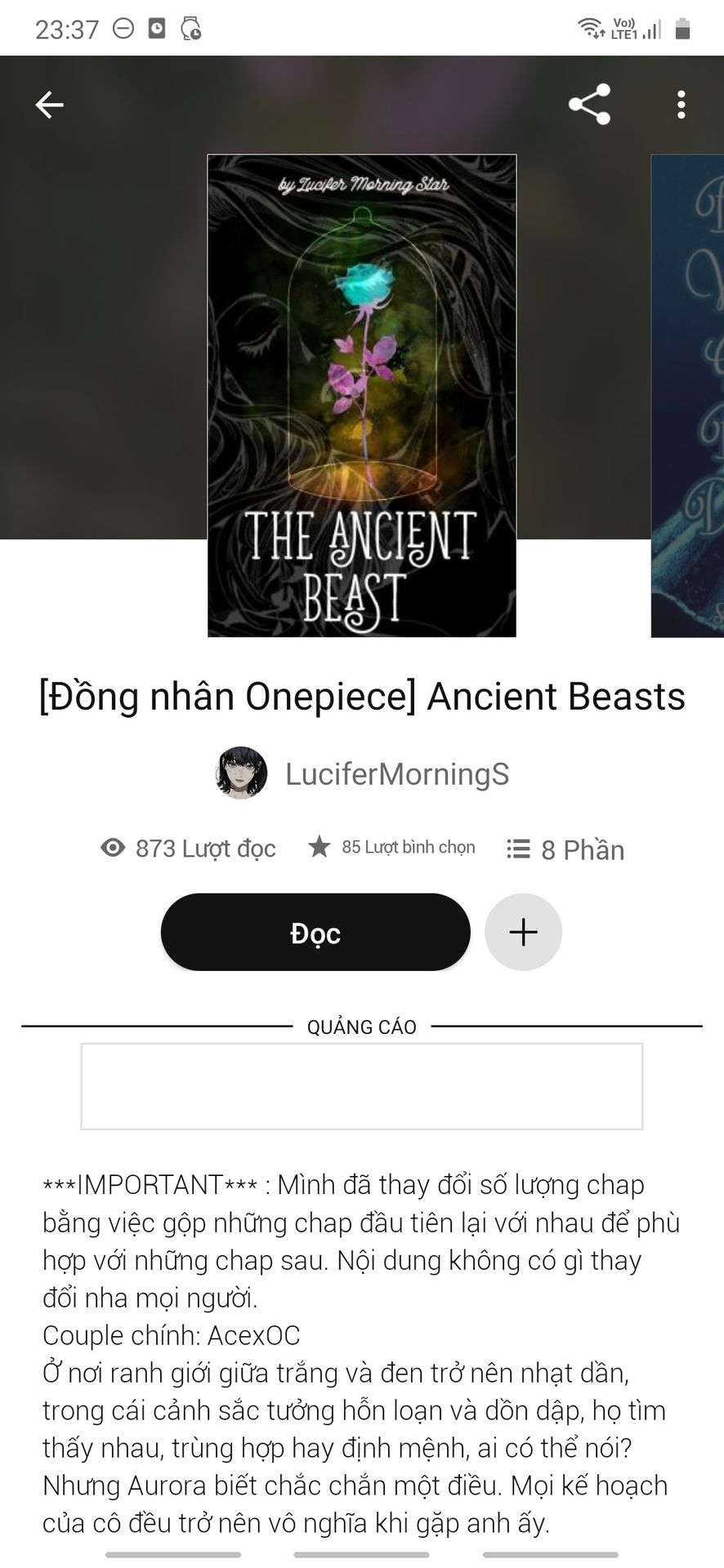The width and height of the screenshot is (724, 1568).
Task: Tap the LuciferMorningS profile avatar
Action: click(x=241, y=773)
